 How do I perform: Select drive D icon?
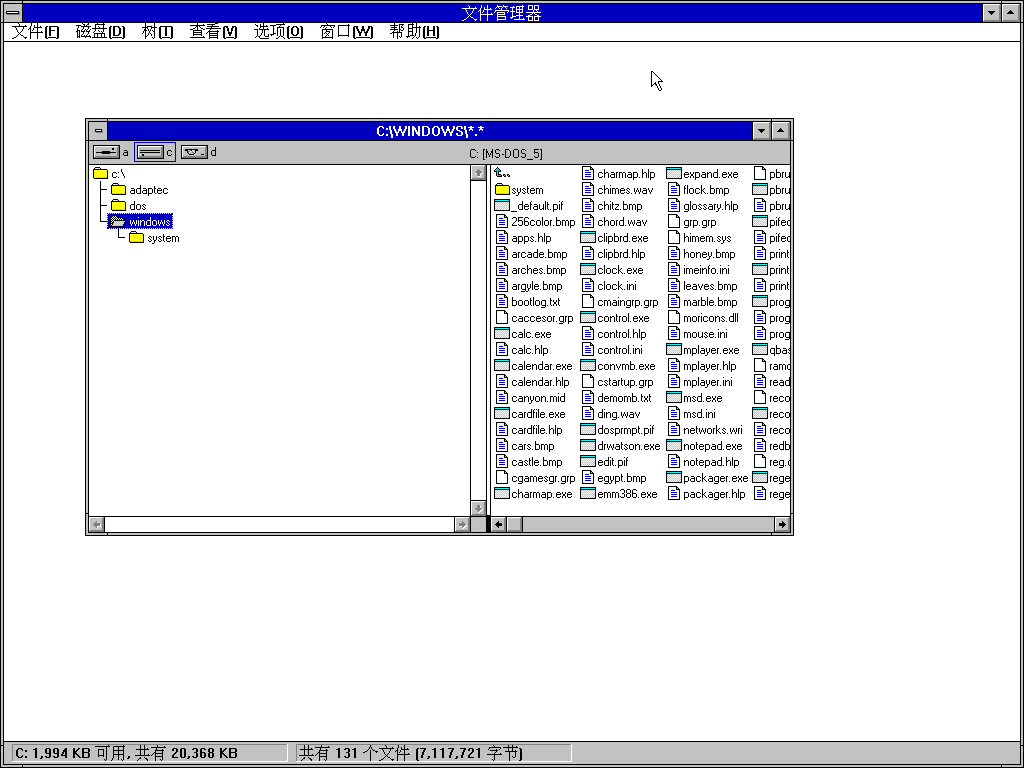[x=194, y=152]
